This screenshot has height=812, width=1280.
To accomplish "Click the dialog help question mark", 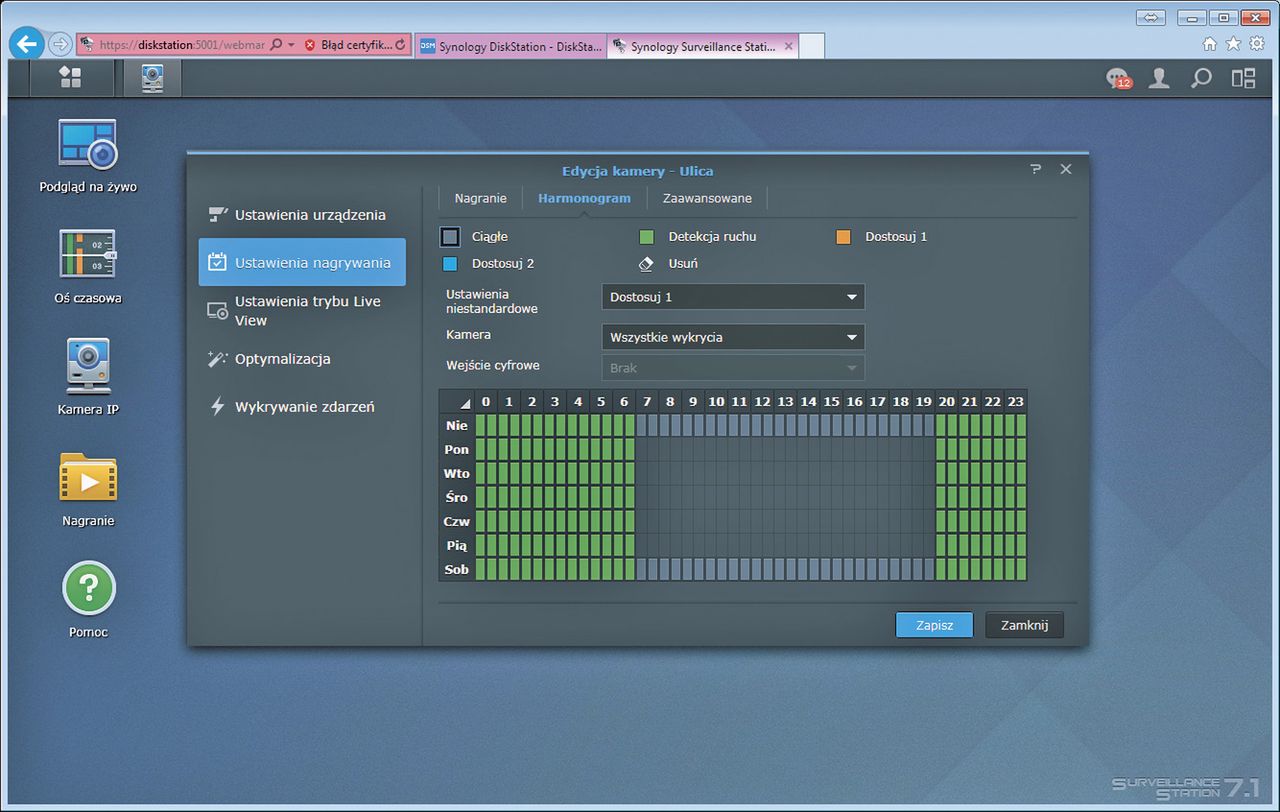I will point(1036,169).
